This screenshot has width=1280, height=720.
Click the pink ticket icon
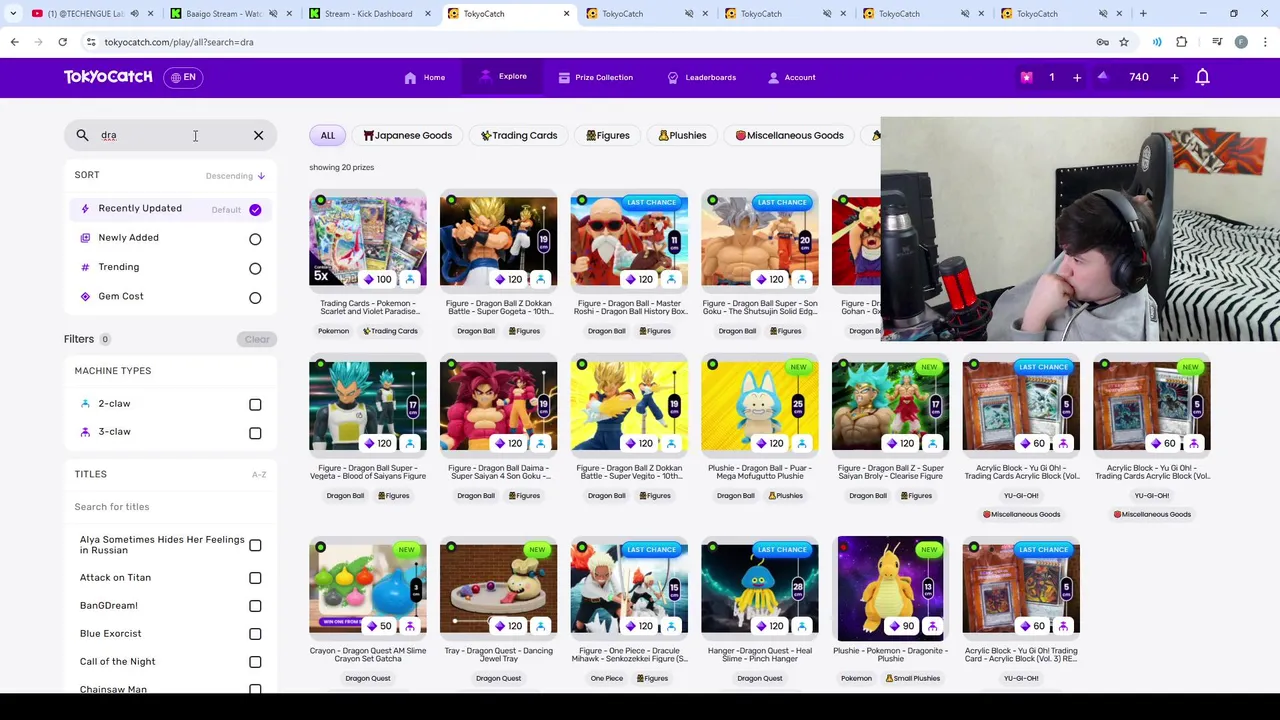[1026, 77]
